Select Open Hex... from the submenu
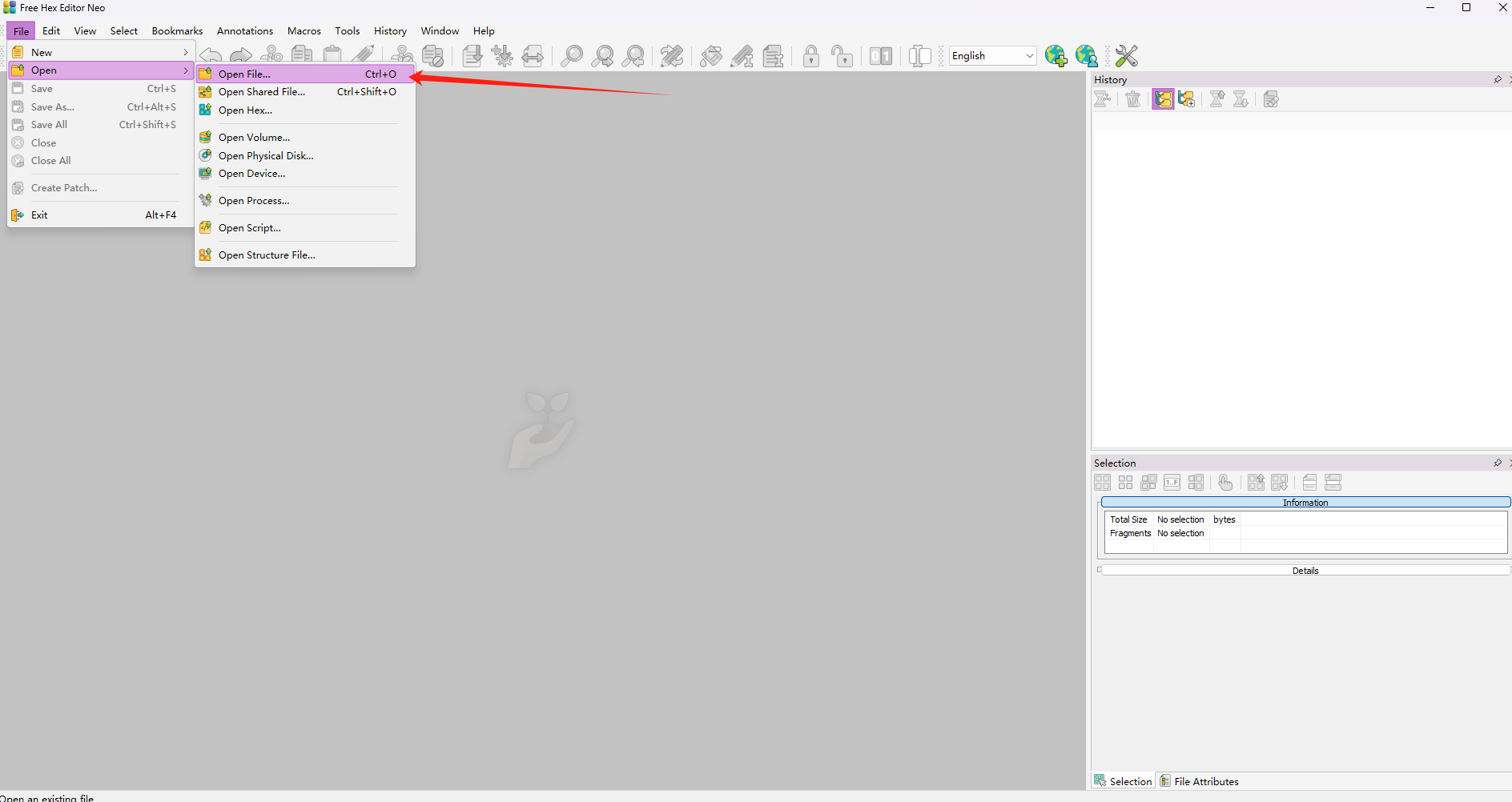Viewport: 1512px width, 802px height. click(305, 110)
